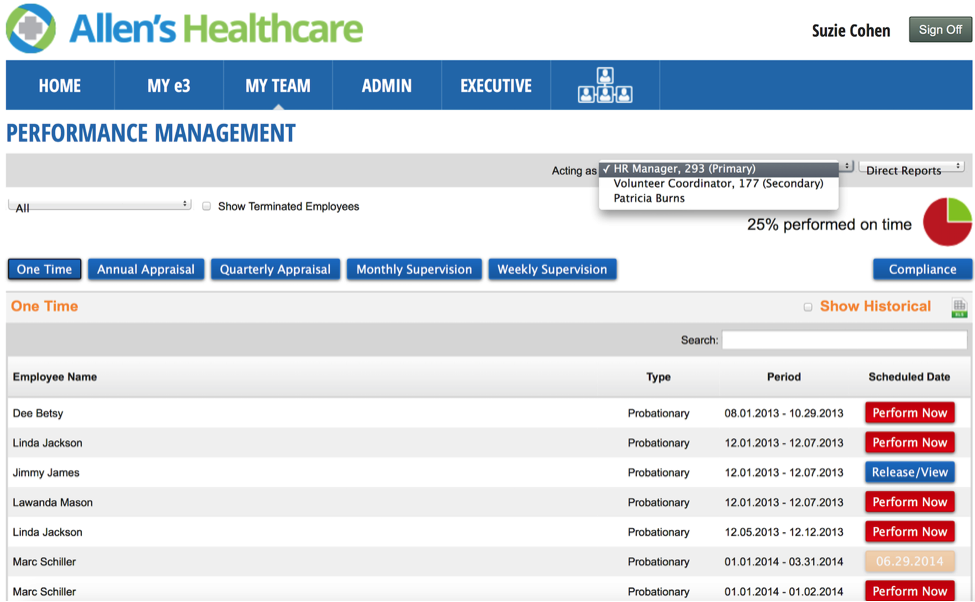Open the EXECUTIVE tab
The width and height of the screenshot is (975, 602).
coord(495,85)
